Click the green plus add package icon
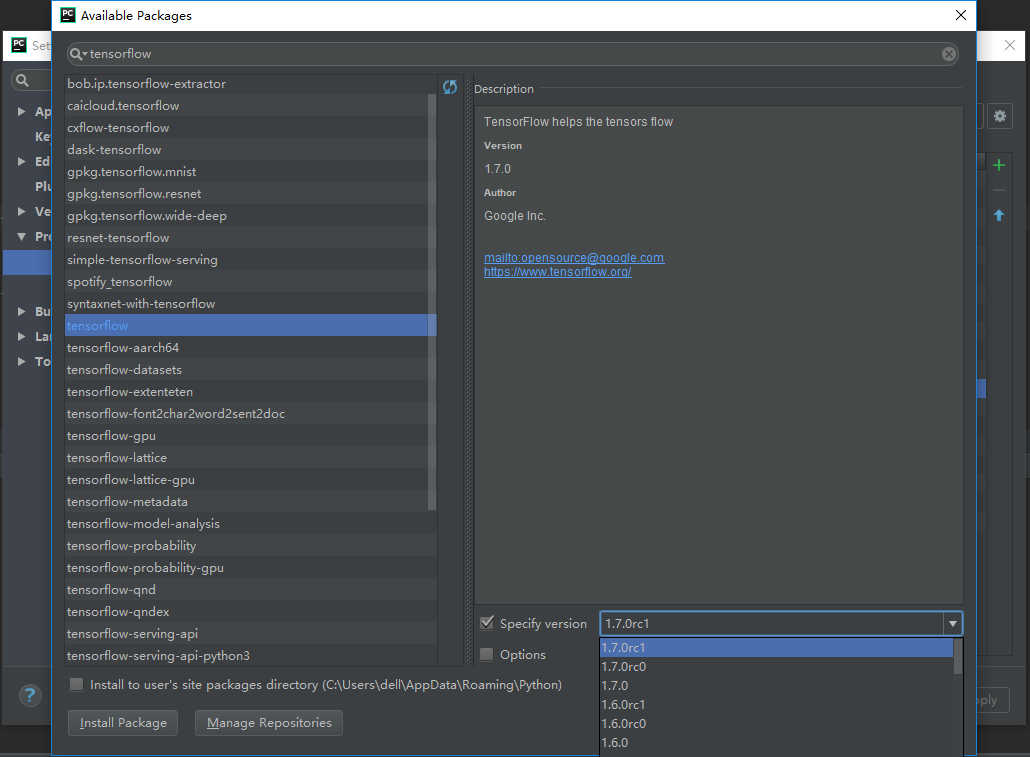1030x757 pixels. 999,165
